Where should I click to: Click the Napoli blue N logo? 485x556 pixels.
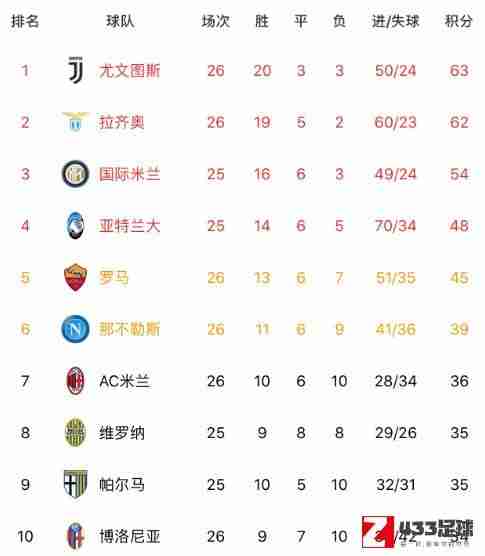pos(76,329)
